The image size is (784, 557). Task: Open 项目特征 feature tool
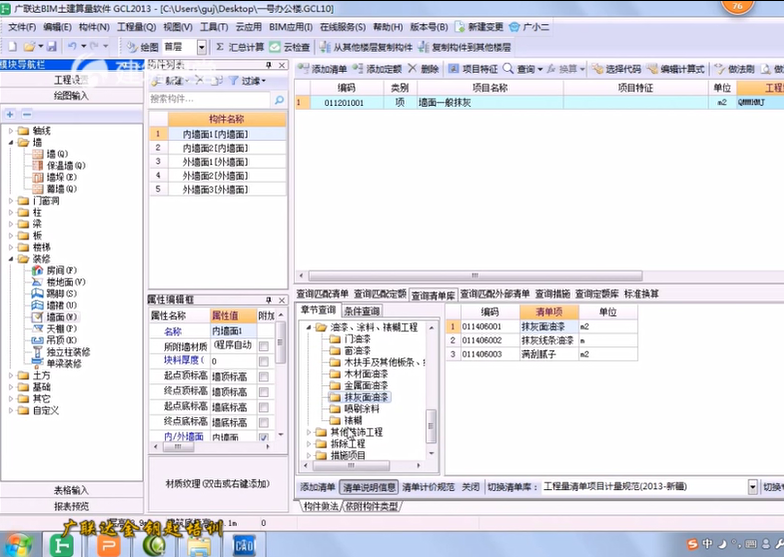coord(473,68)
